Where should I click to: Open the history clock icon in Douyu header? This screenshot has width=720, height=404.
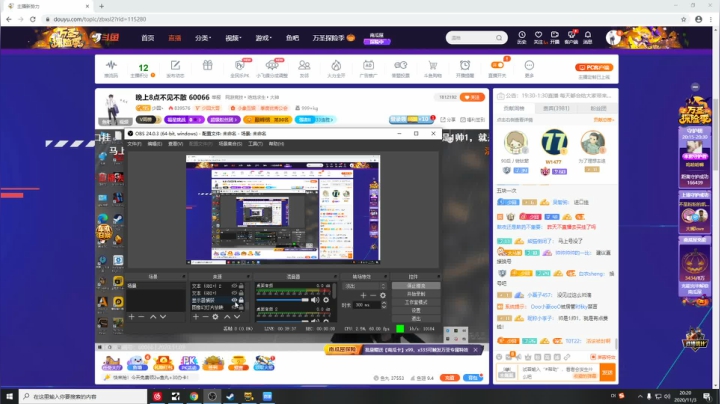(522, 35)
